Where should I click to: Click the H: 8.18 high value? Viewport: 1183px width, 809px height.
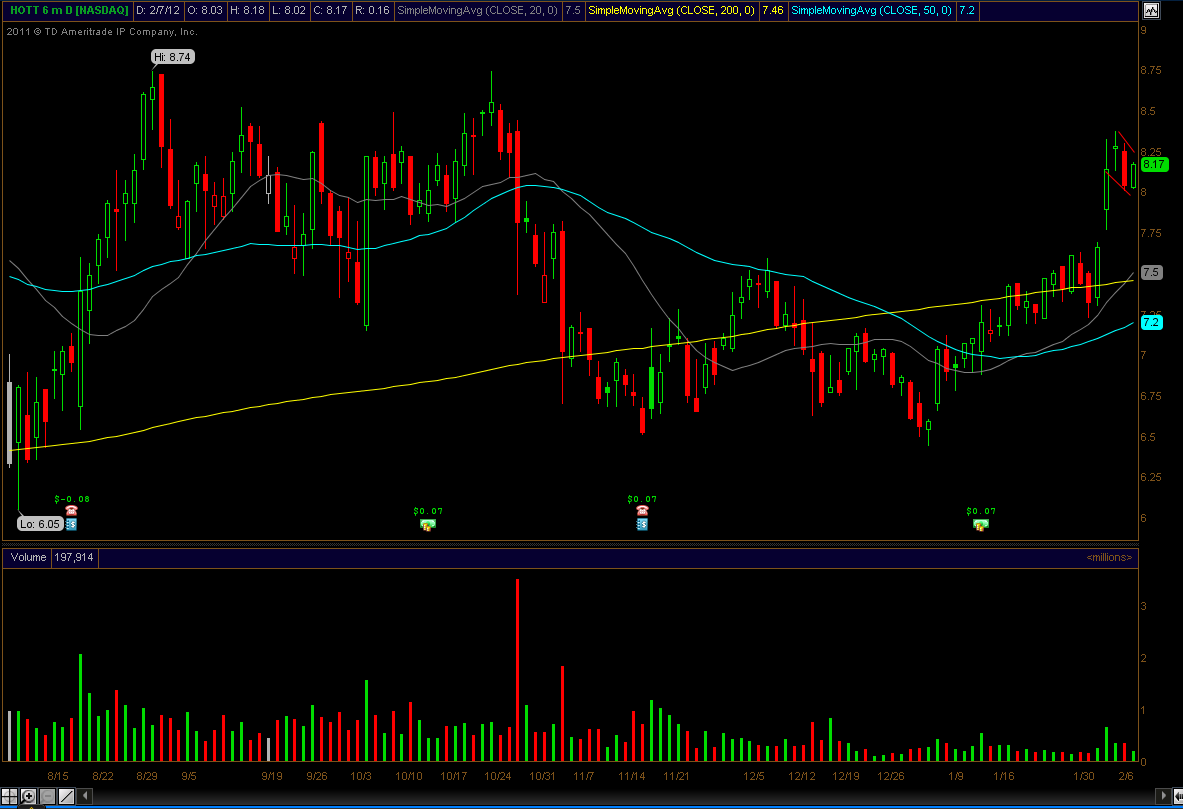247,11
